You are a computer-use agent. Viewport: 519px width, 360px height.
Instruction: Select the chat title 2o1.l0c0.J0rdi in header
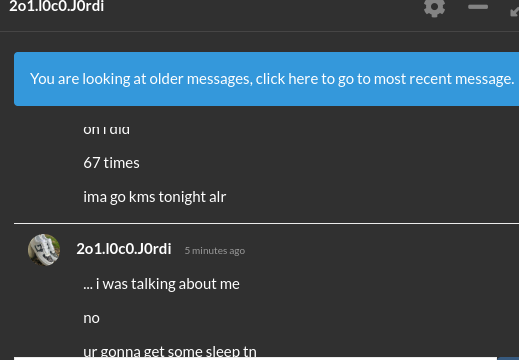56,6
